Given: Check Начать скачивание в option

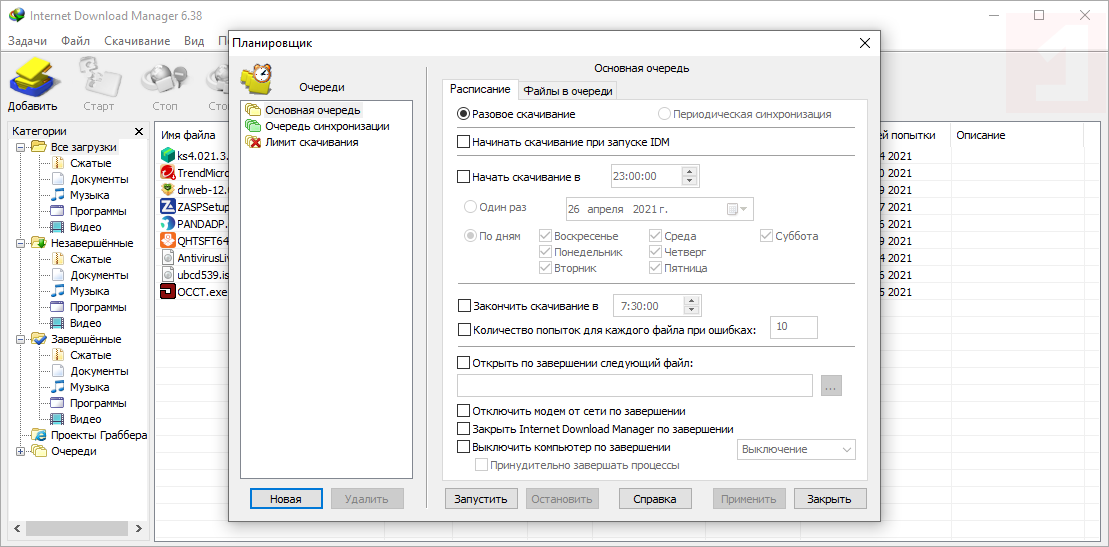Looking at the screenshot, I should (x=463, y=176).
